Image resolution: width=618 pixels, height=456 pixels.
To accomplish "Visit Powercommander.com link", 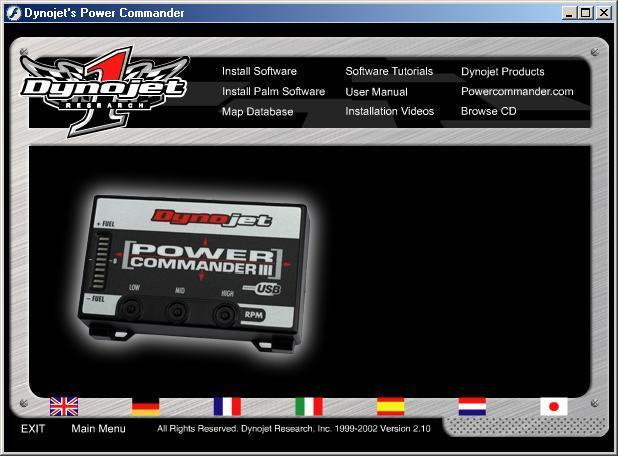I will pos(517,91).
